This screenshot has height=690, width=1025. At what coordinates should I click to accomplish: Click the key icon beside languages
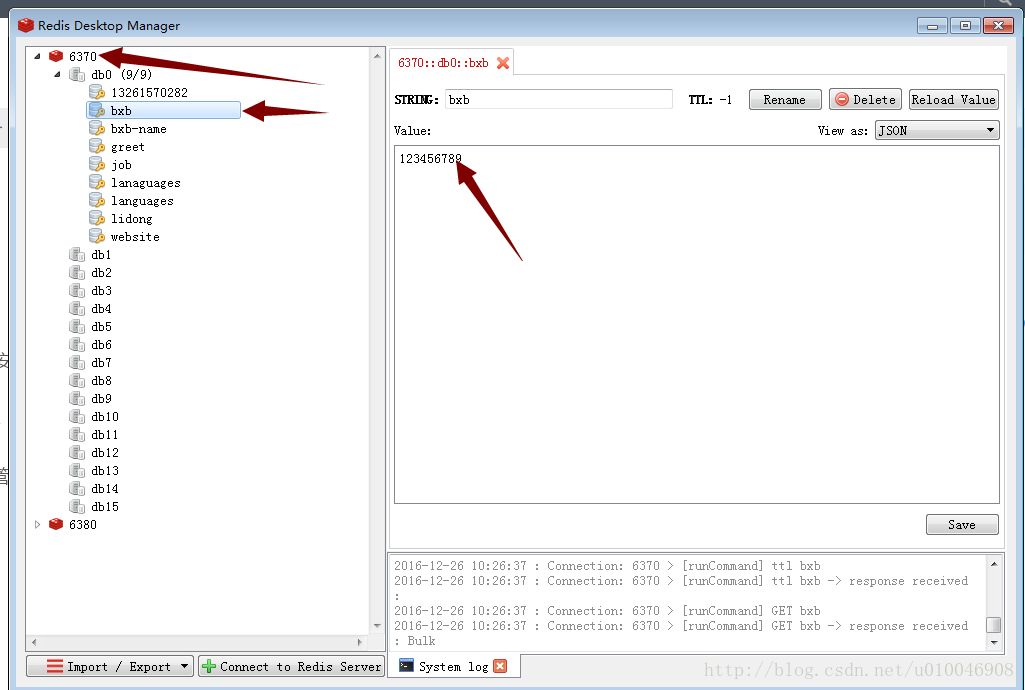click(97, 201)
